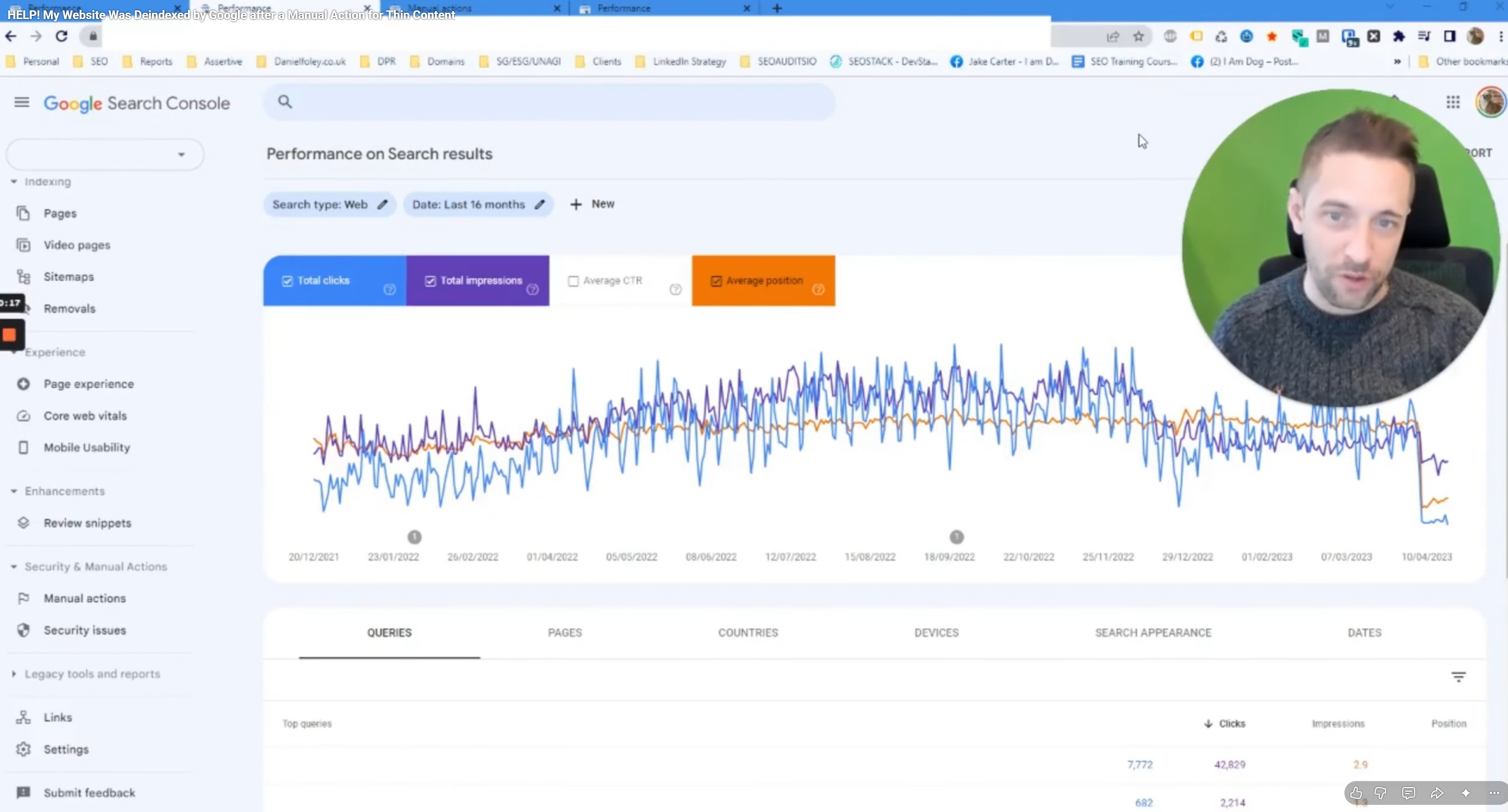
Task: Open Security issues report
Action: tap(85, 631)
